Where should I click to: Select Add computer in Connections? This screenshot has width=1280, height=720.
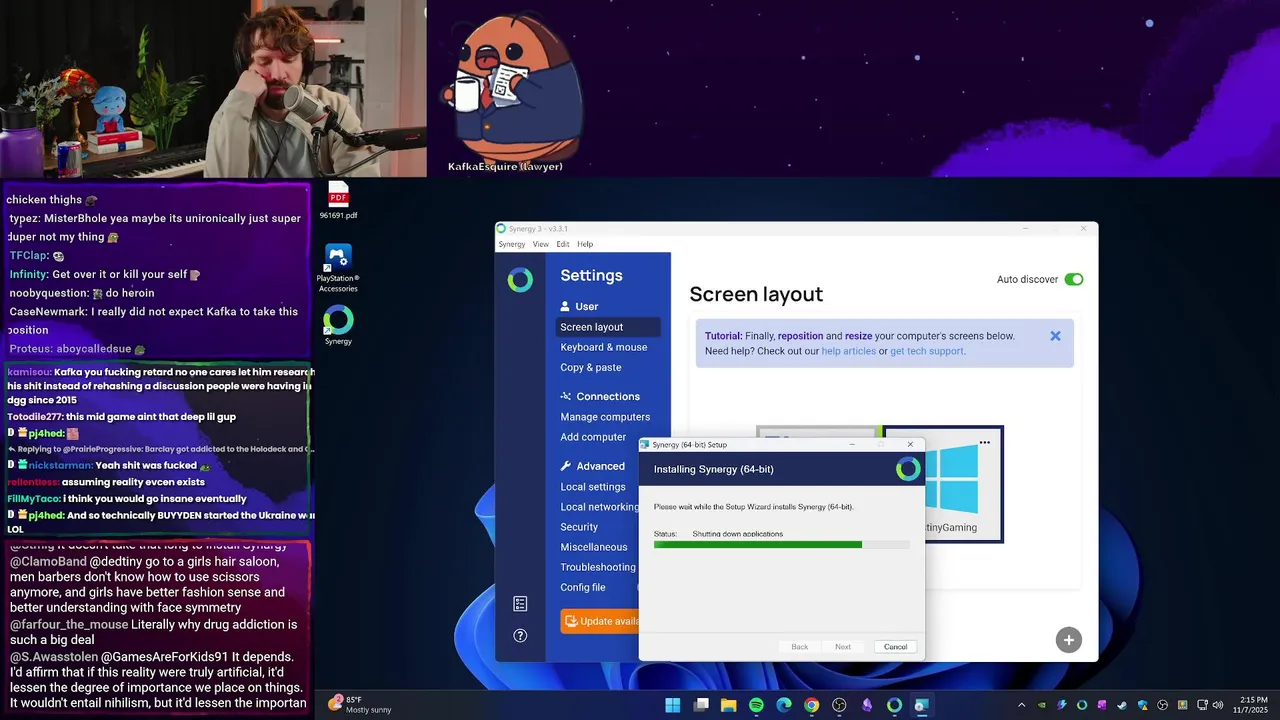point(593,437)
